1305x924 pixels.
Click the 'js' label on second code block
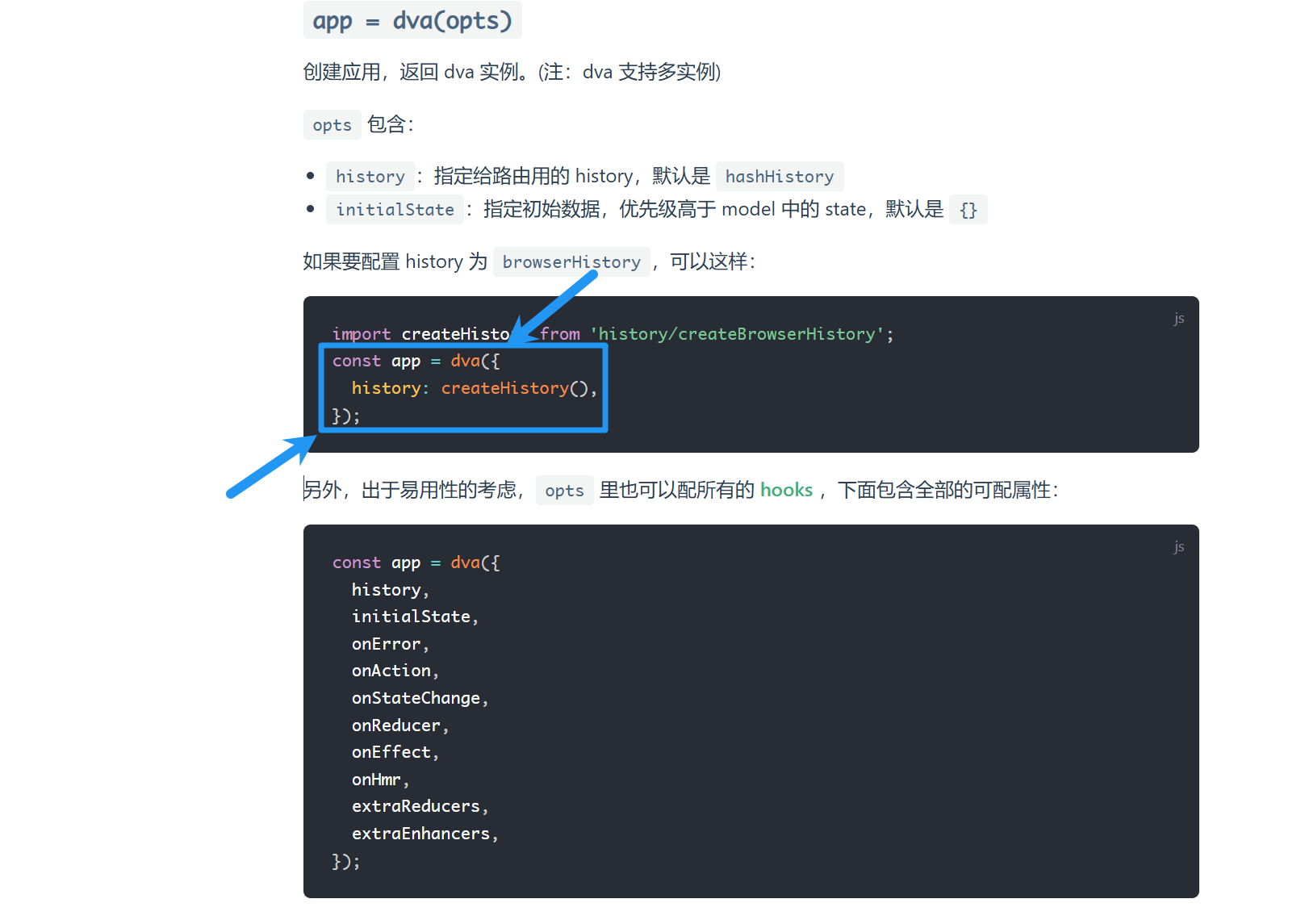(1179, 546)
